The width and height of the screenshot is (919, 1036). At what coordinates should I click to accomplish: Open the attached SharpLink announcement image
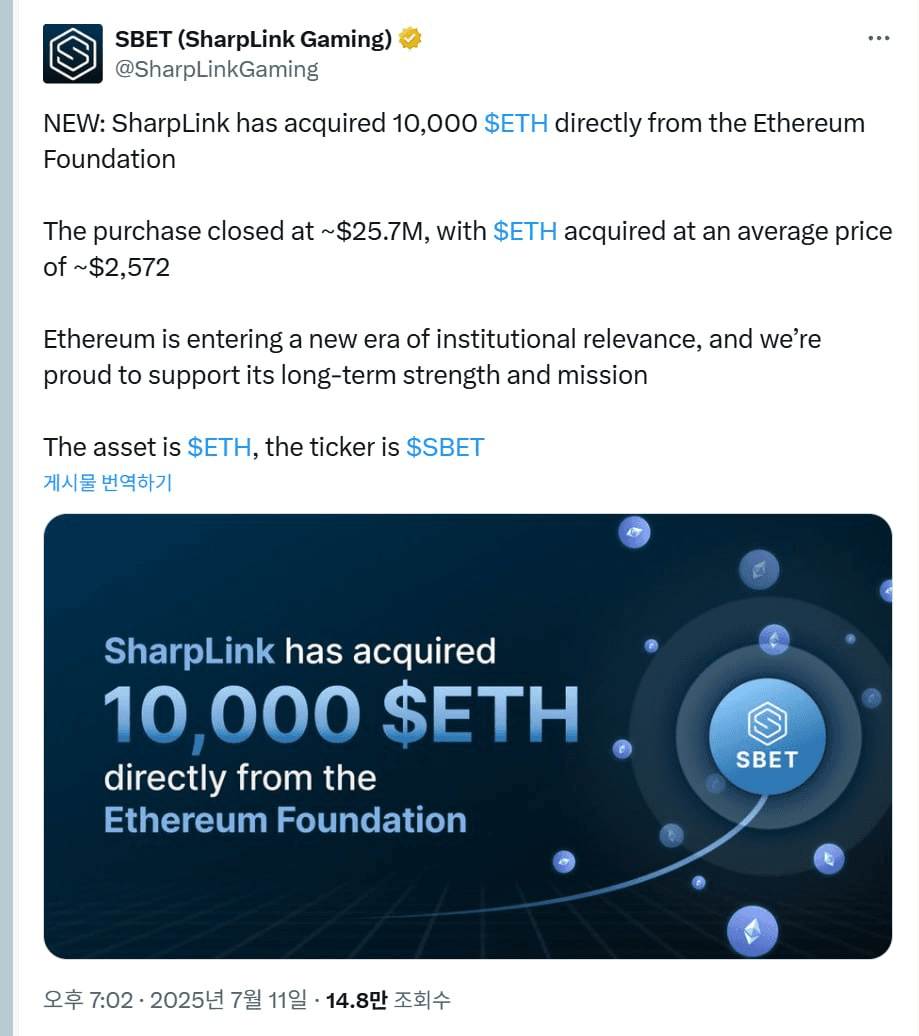pos(468,736)
